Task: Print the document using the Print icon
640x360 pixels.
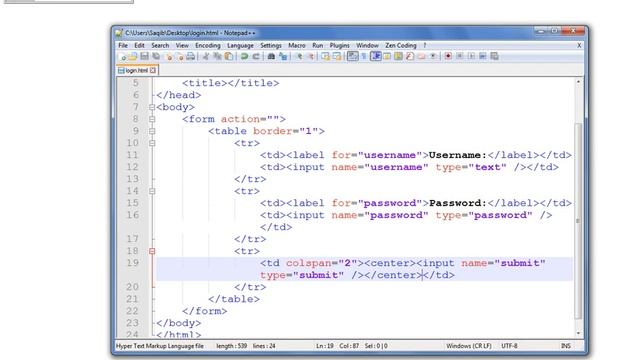Action: pos(191,56)
